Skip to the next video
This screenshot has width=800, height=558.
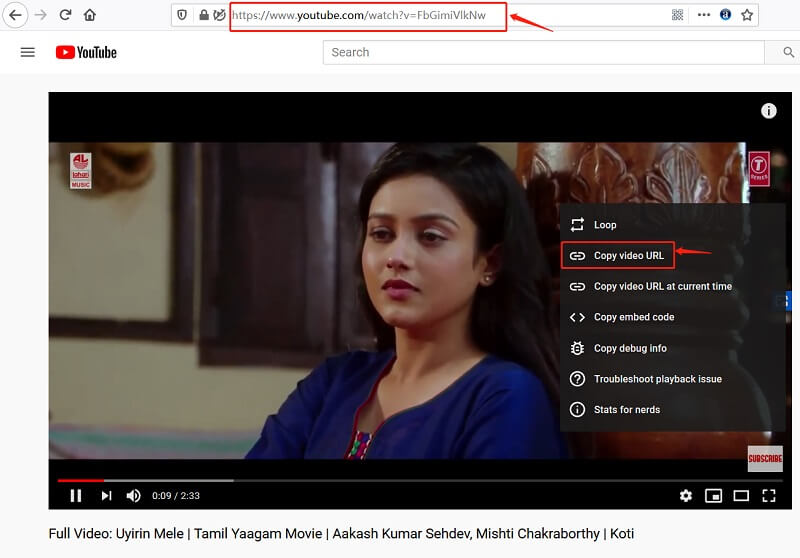(106, 496)
